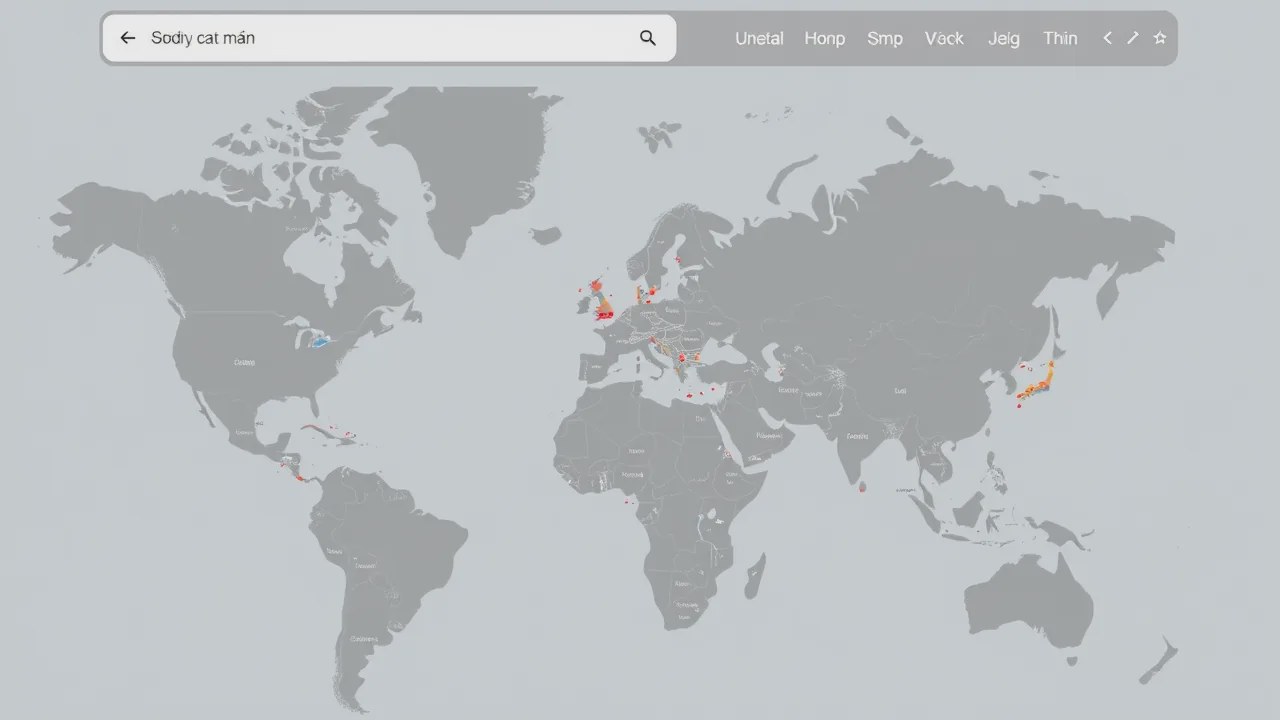Click the magnifying glass search icon
The width and height of the screenshot is (1280, 720).
click(648, 38)
